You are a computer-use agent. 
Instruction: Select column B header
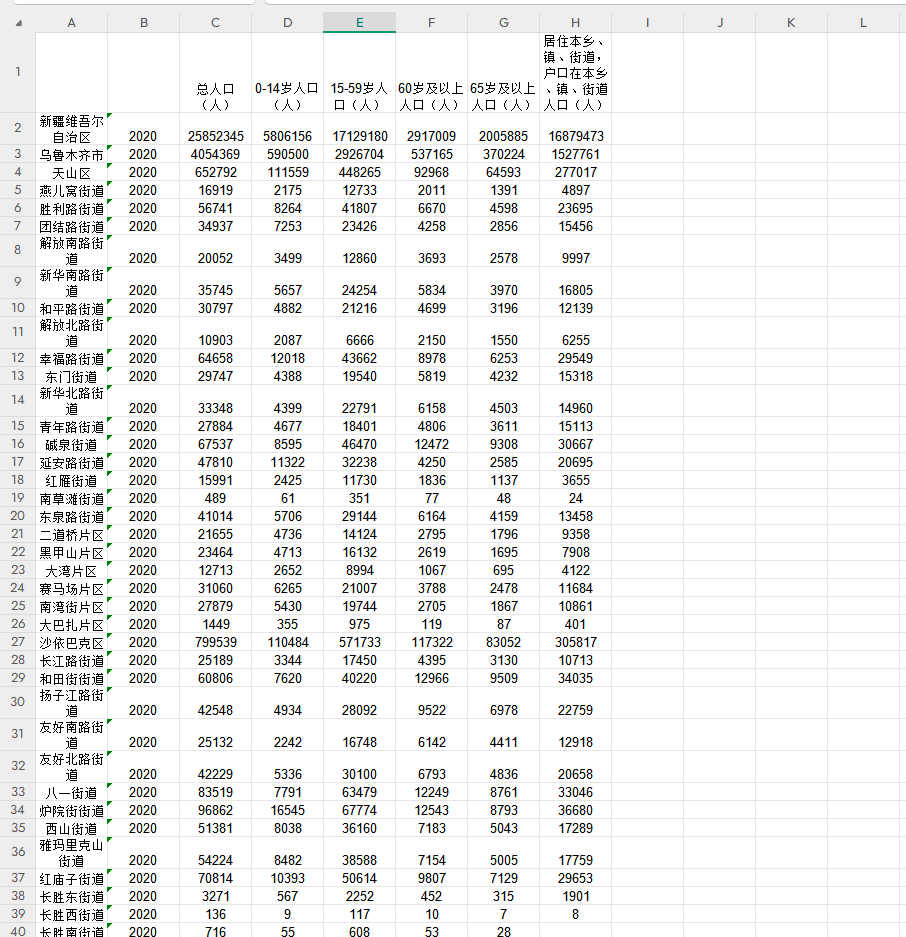tap(144, 23)
